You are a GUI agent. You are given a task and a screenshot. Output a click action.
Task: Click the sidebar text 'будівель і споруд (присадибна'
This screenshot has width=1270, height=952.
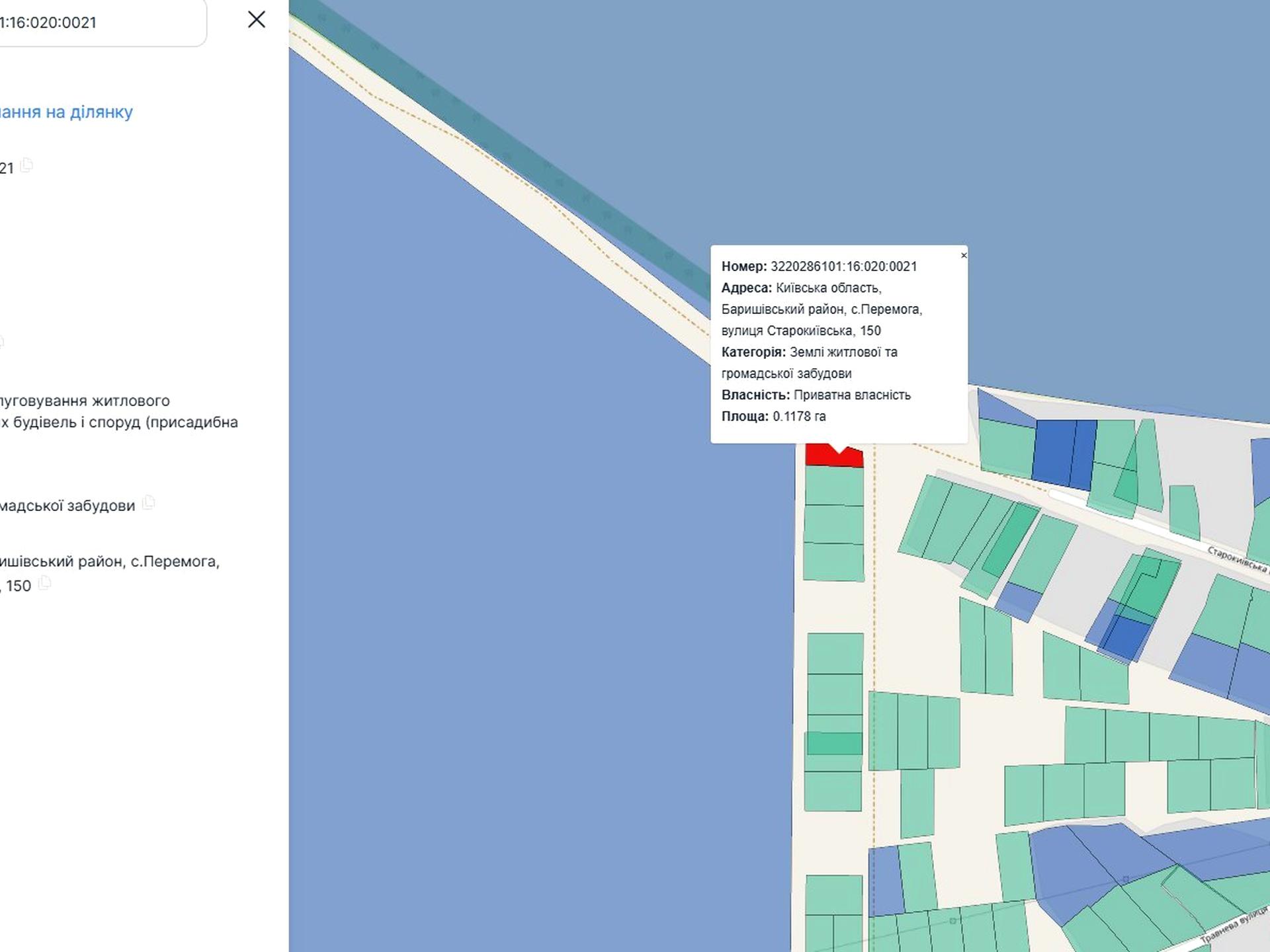click(126, 422)
